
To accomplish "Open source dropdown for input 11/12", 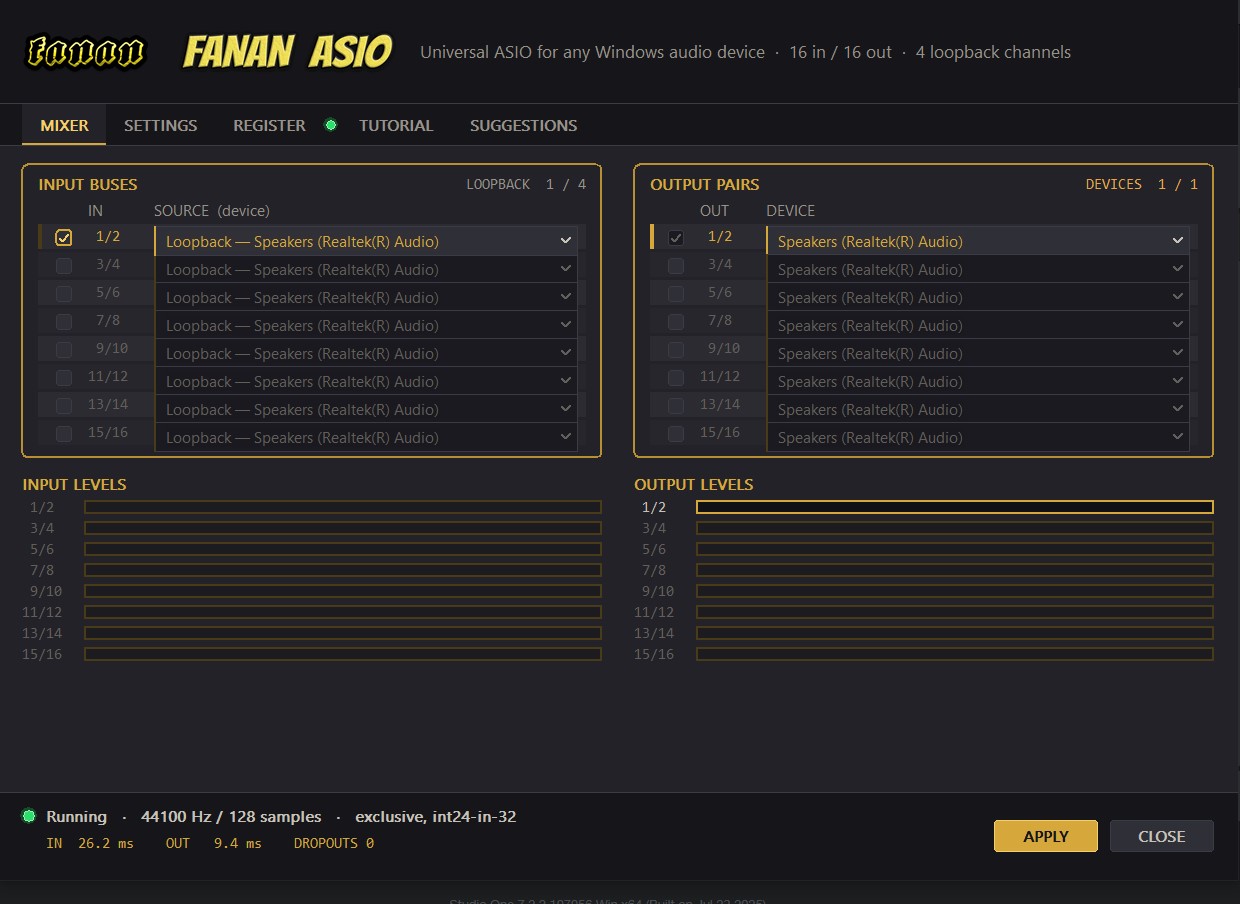I will [366, 381].
